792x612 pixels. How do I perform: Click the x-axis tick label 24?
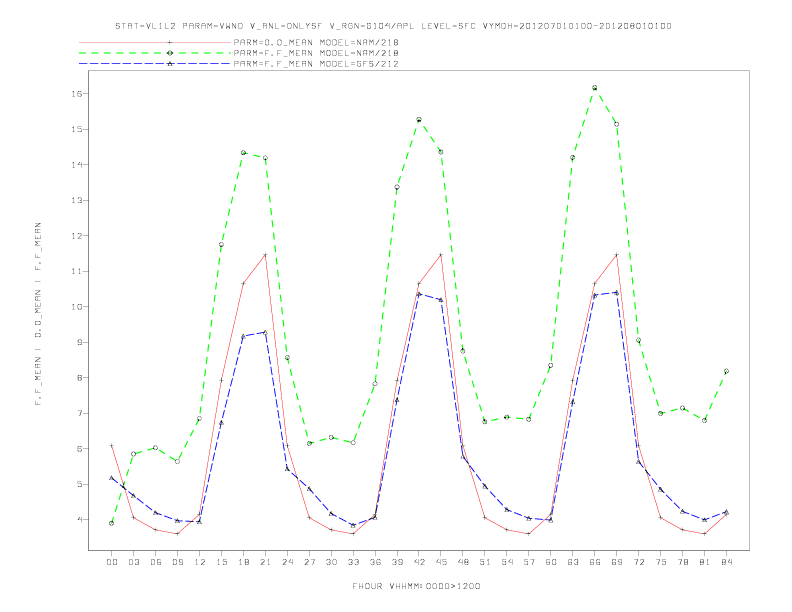(287, 562)
